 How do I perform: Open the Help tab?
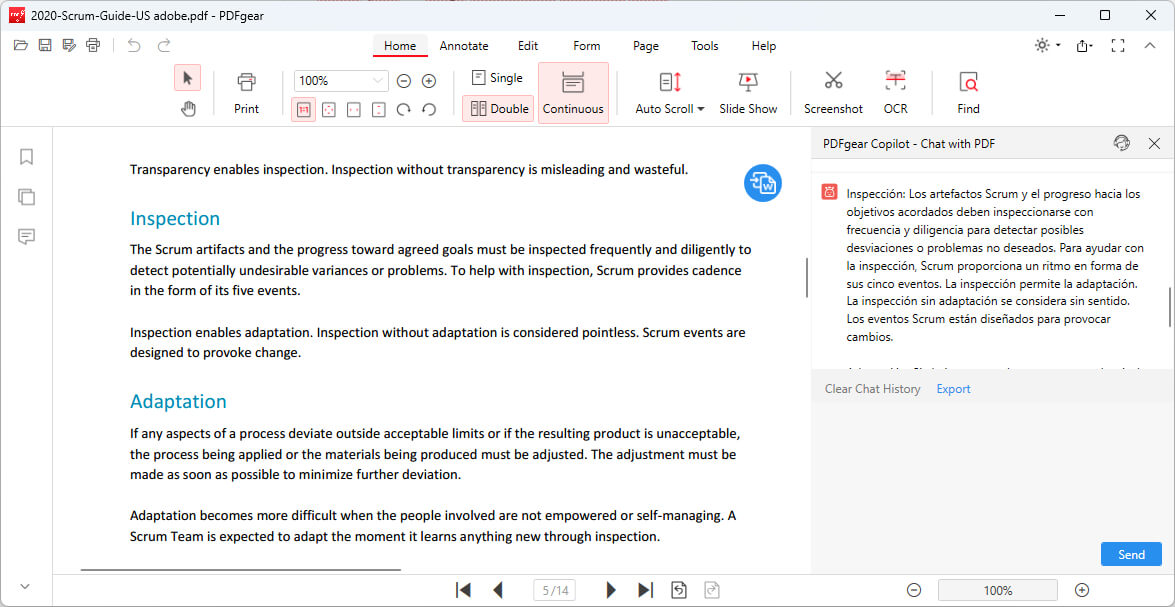coord(764,46)
